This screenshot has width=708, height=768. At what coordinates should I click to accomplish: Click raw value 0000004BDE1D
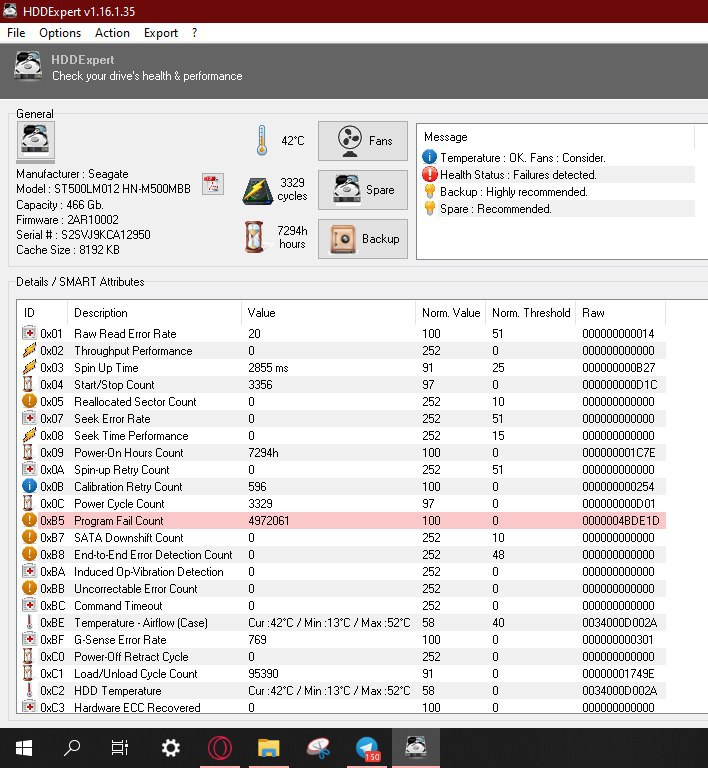[x=620, y=521]
